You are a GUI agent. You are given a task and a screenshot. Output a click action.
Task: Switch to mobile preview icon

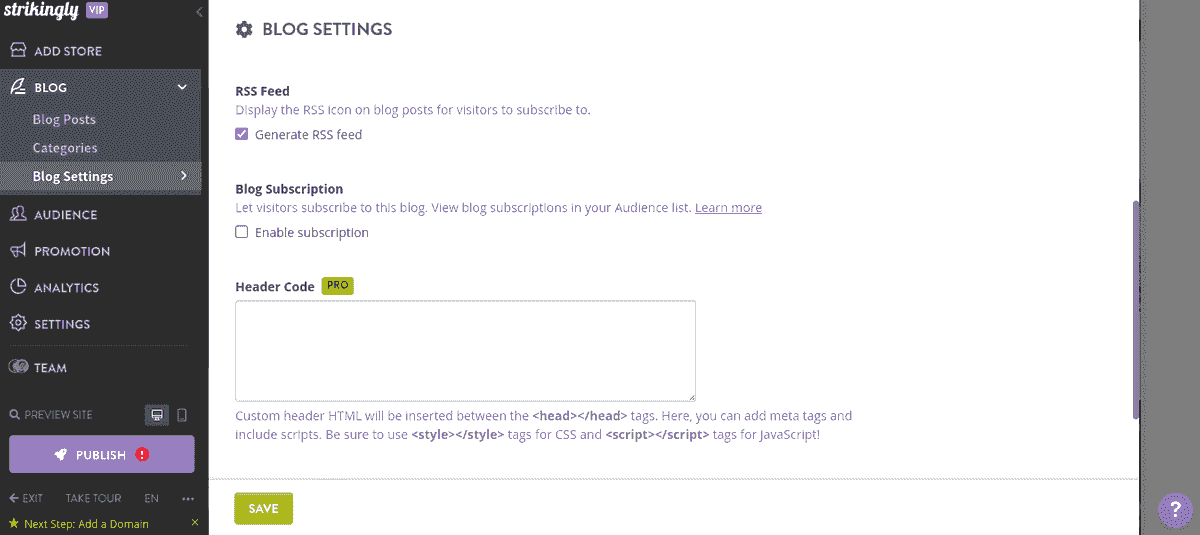point(182,414)
